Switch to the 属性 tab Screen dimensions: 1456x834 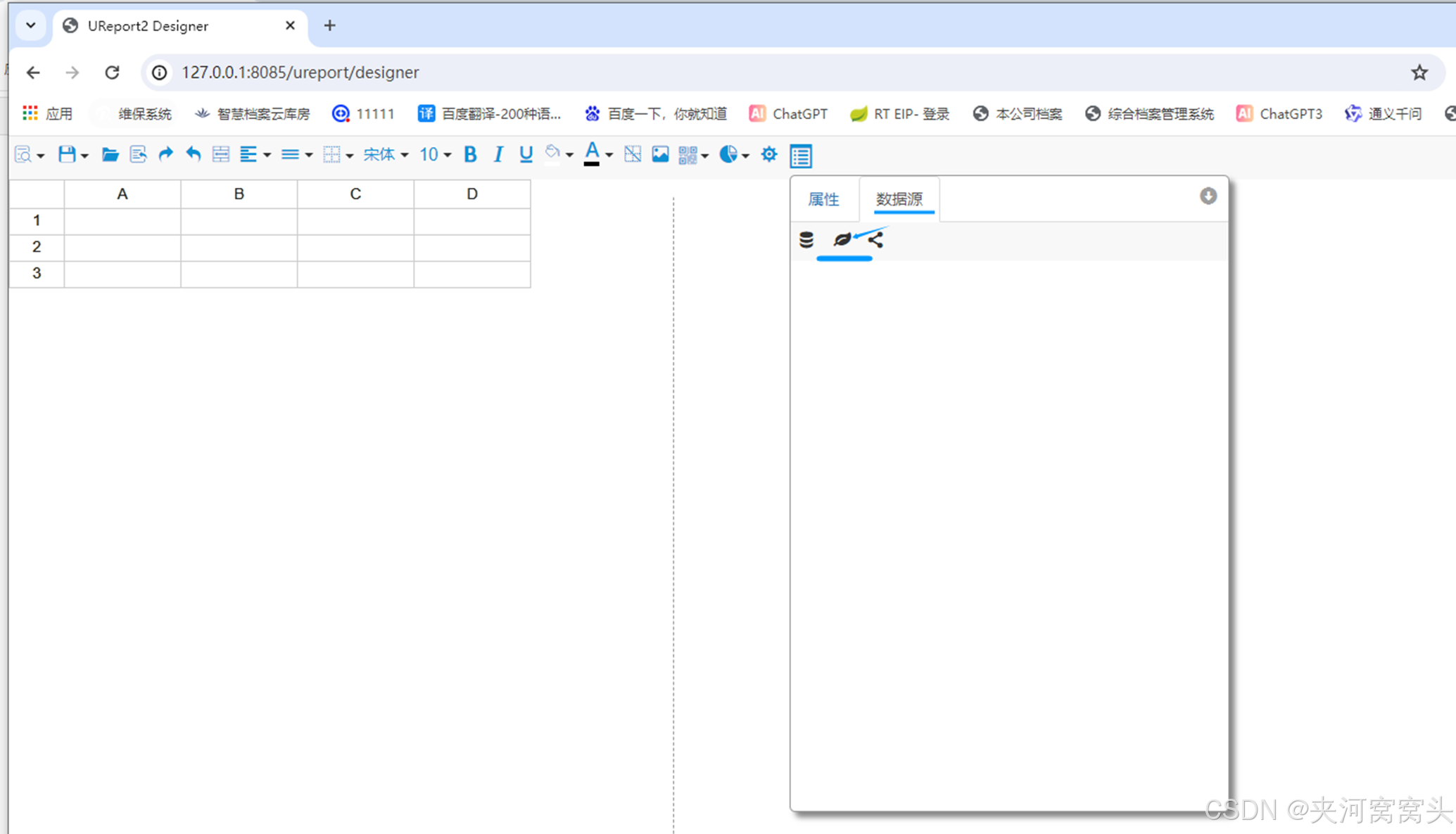(823, 199)
